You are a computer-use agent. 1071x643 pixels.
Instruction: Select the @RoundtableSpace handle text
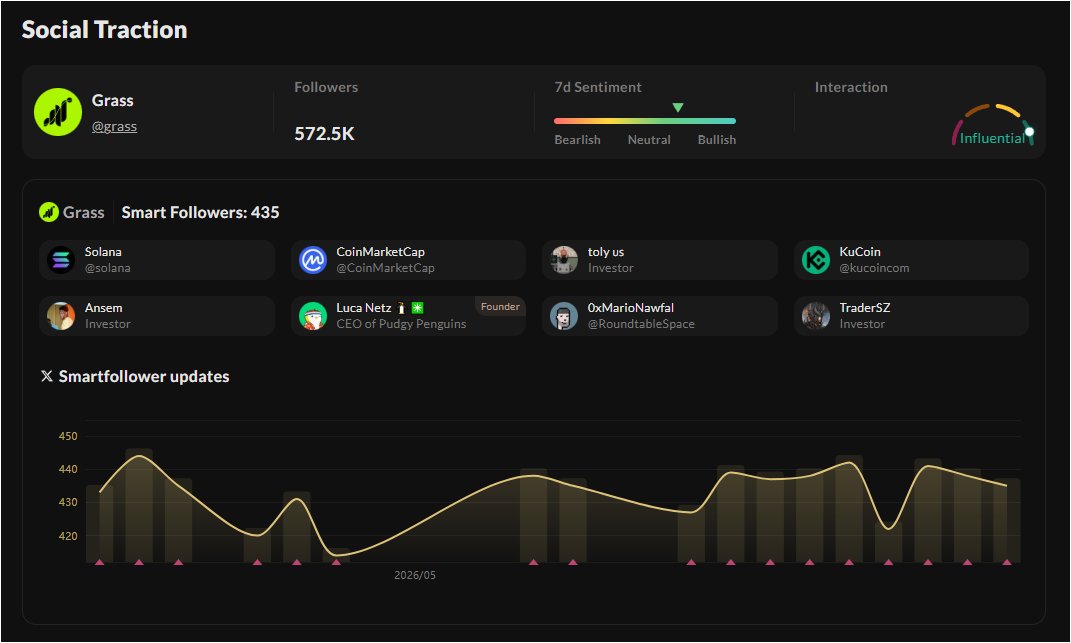pos(641,324)
